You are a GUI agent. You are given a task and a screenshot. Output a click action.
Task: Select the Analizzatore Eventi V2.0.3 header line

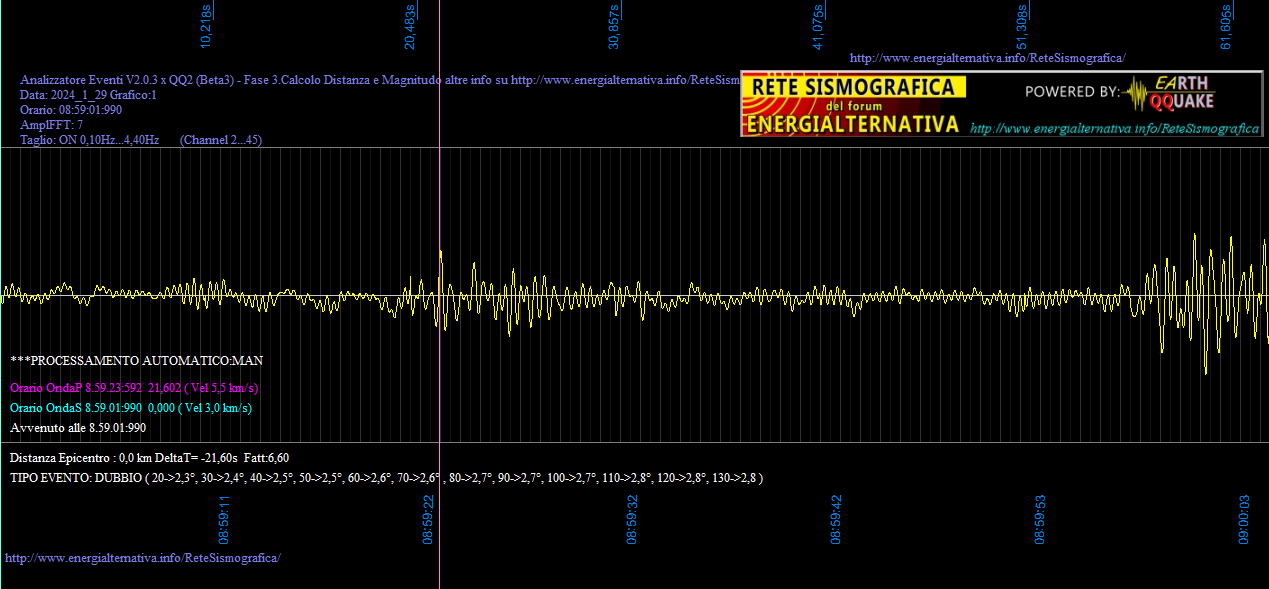[x=380, y=80]
